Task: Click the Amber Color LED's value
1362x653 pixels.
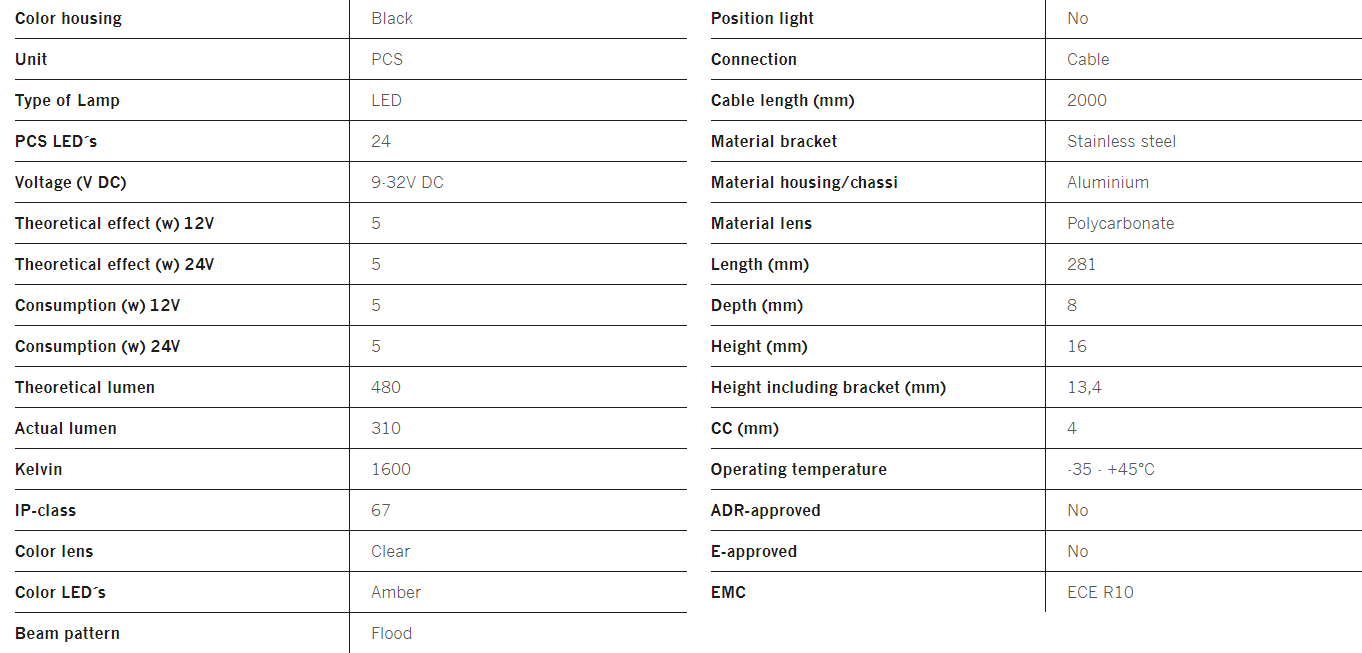Action: [x=396, y=592]
